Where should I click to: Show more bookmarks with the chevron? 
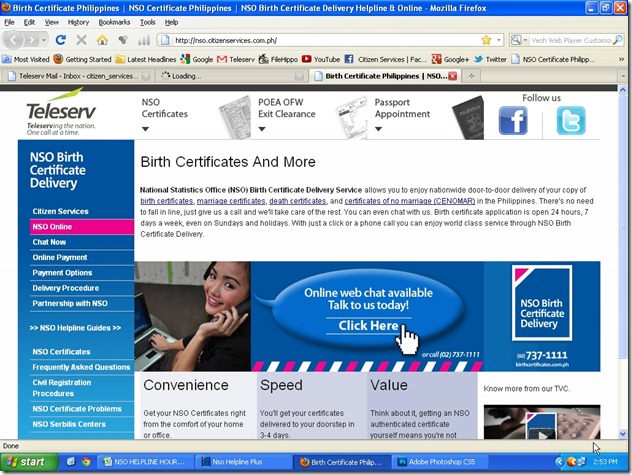[x=622, y=59]
